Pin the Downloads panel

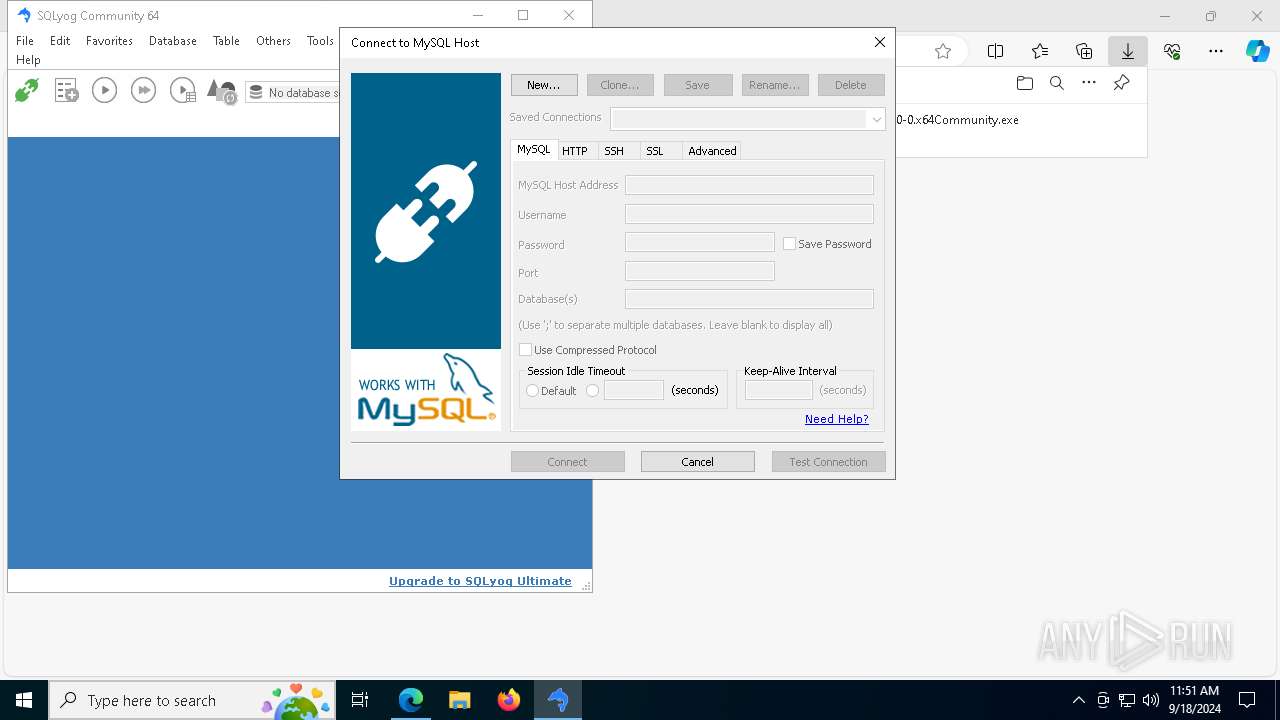(x=1122, y=83)
